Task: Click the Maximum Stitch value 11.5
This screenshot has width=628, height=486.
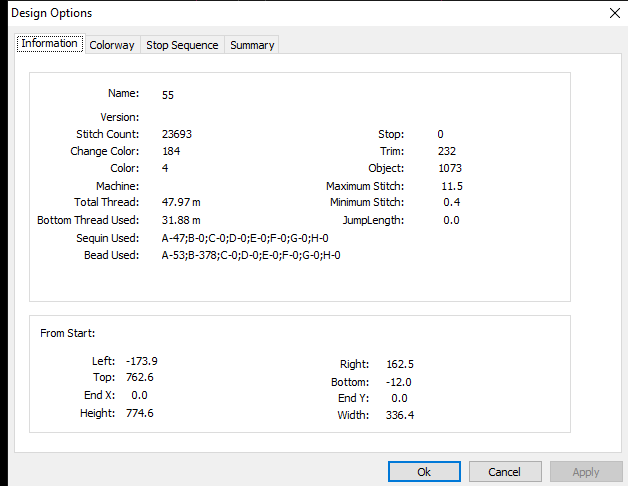Action: coord(452,186)
